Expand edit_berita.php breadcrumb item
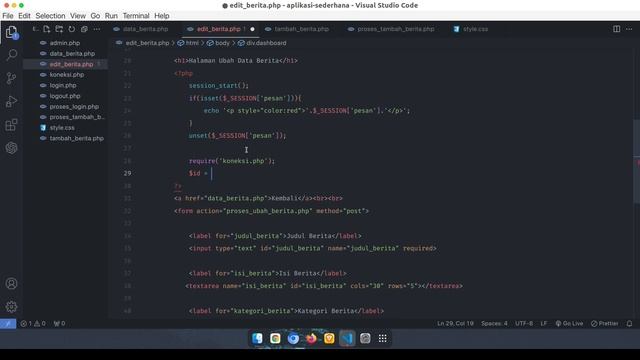 pos(142,43)
